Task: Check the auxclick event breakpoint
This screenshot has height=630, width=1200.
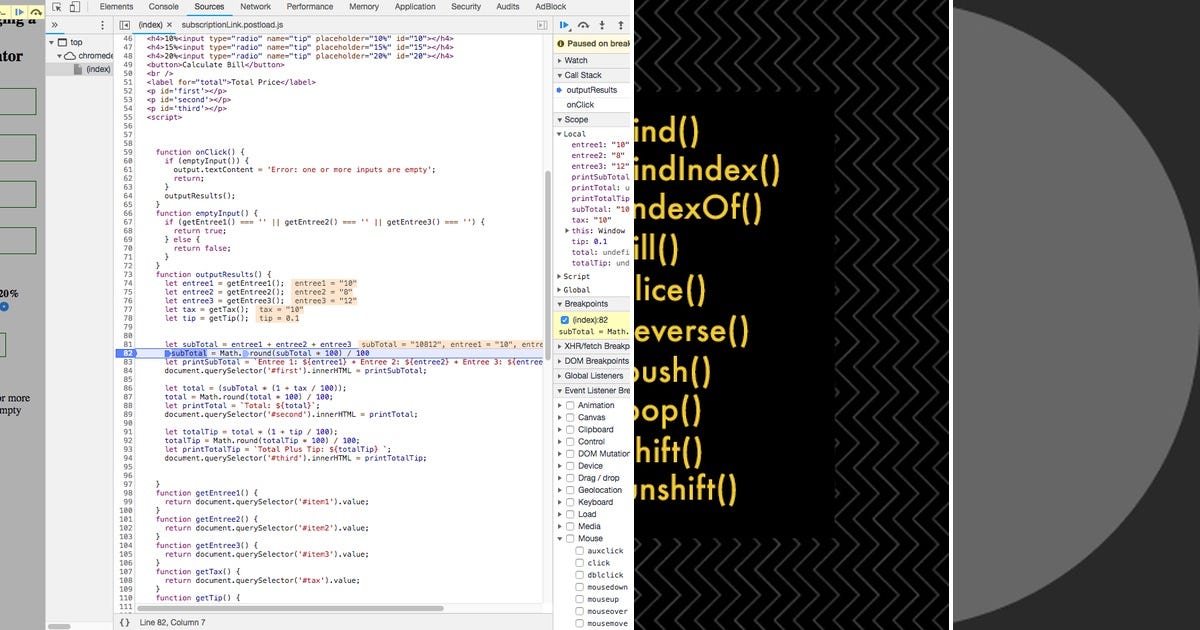Action: pyautogui.click(x=579, y=551)
